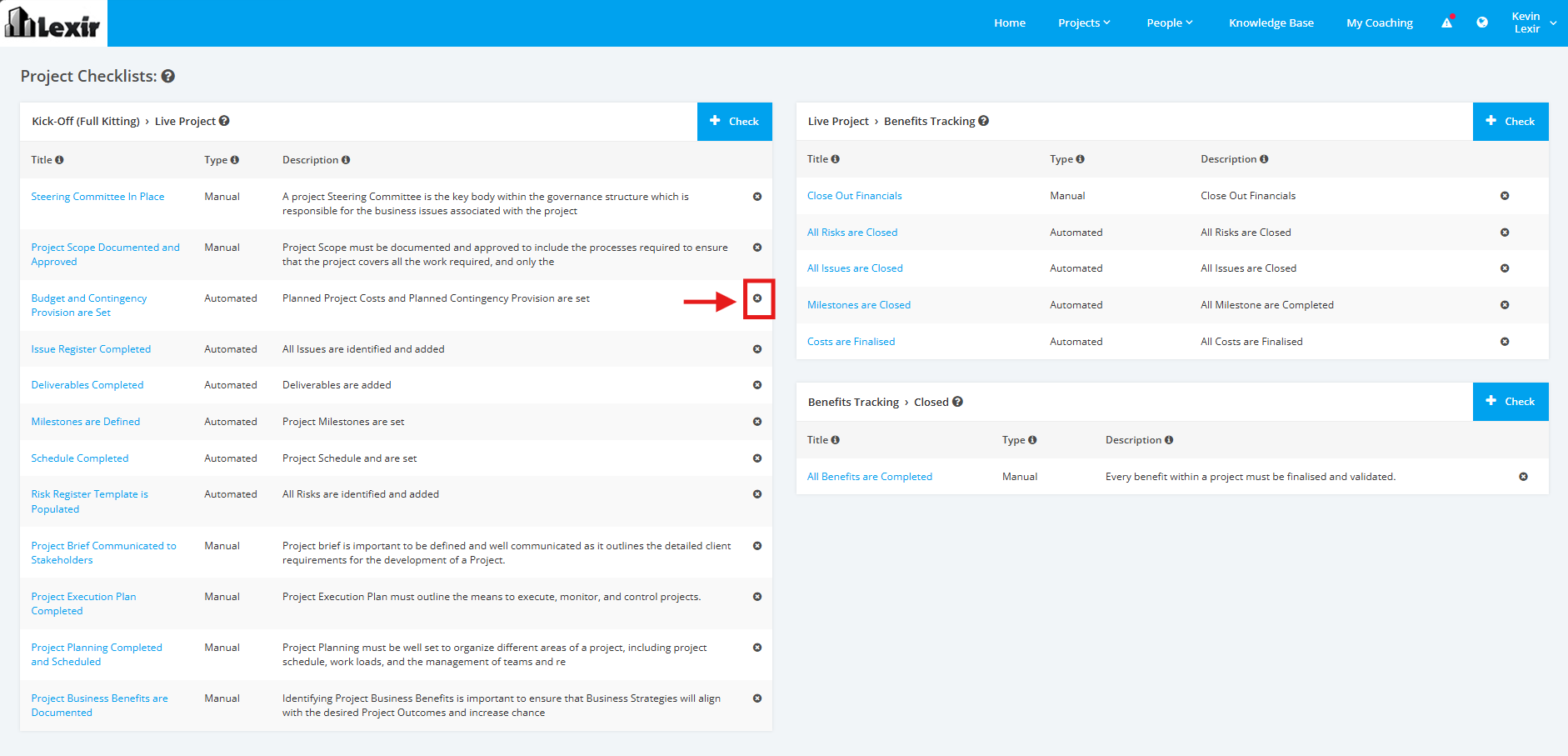Click help icon next to Benefits Tracking heading

(x=984, y=121)
